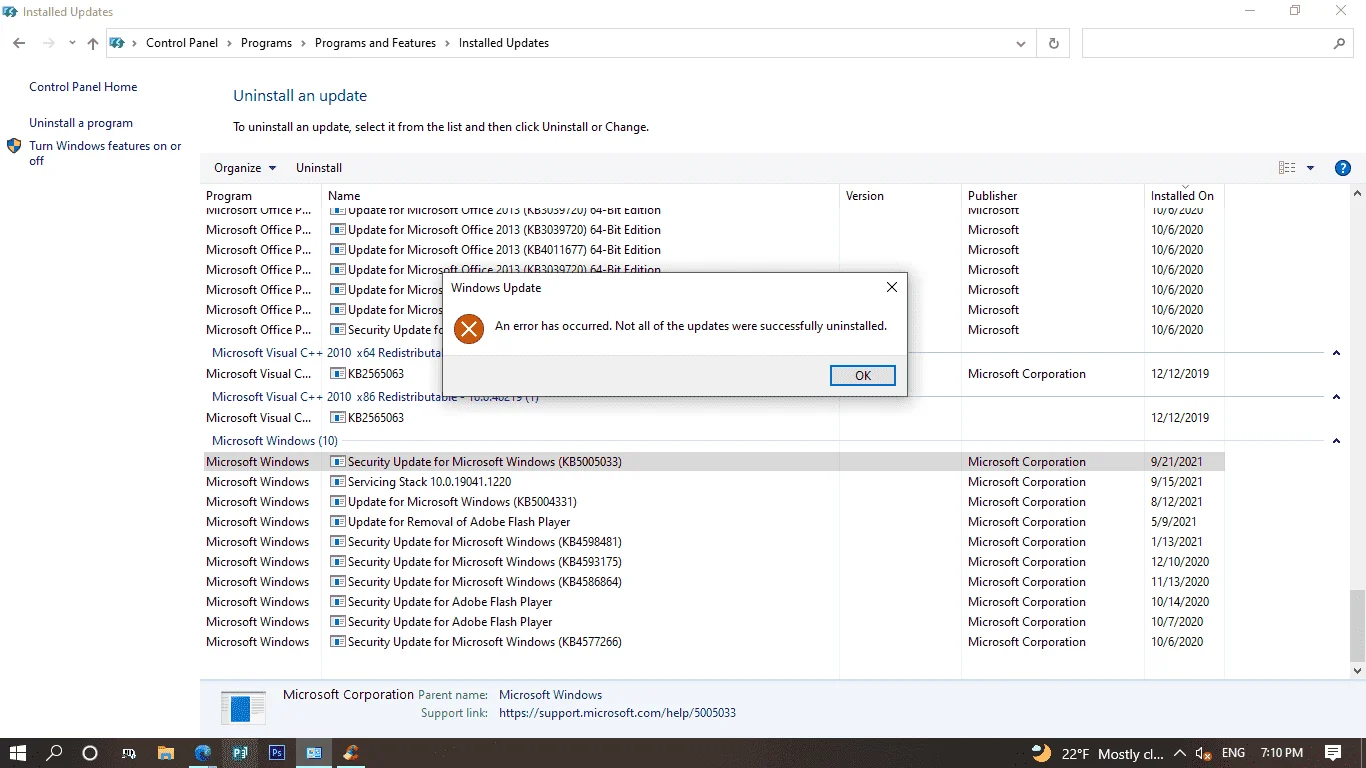Click OK in the Windows Update error dialog
This screenshot has height=768, width=1366.
[x=862, y=376]
